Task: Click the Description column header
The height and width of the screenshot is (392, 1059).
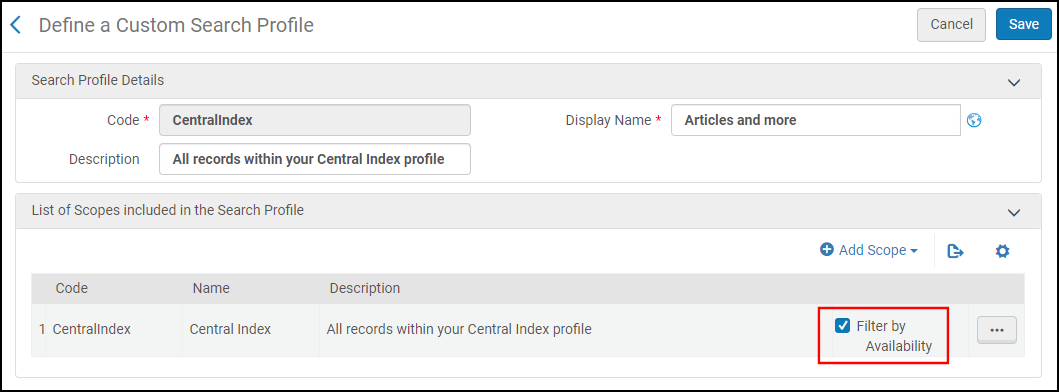Action: click(x=365, y=289)
